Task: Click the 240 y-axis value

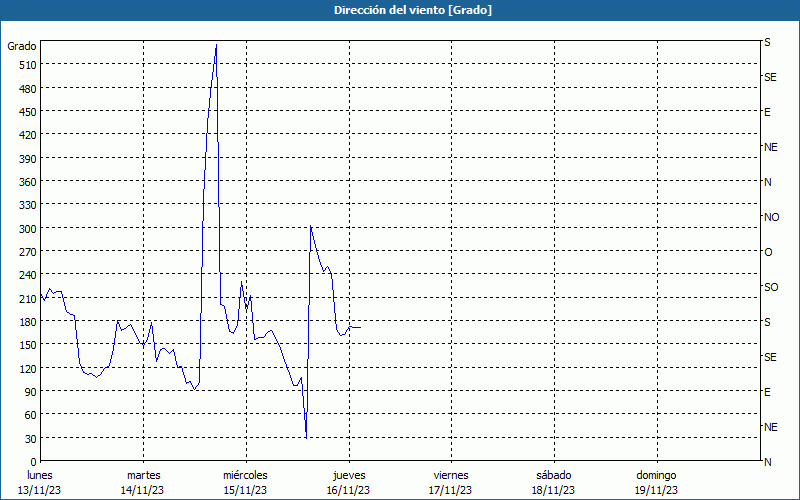Action: (28, 276)
